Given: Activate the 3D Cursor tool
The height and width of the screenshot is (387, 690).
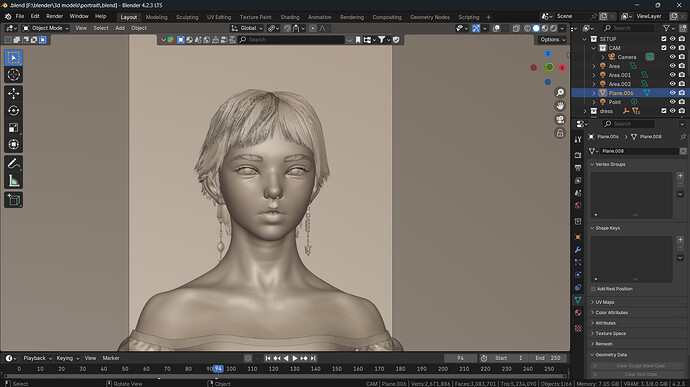Looking at the screenshot, I should 14,74.
